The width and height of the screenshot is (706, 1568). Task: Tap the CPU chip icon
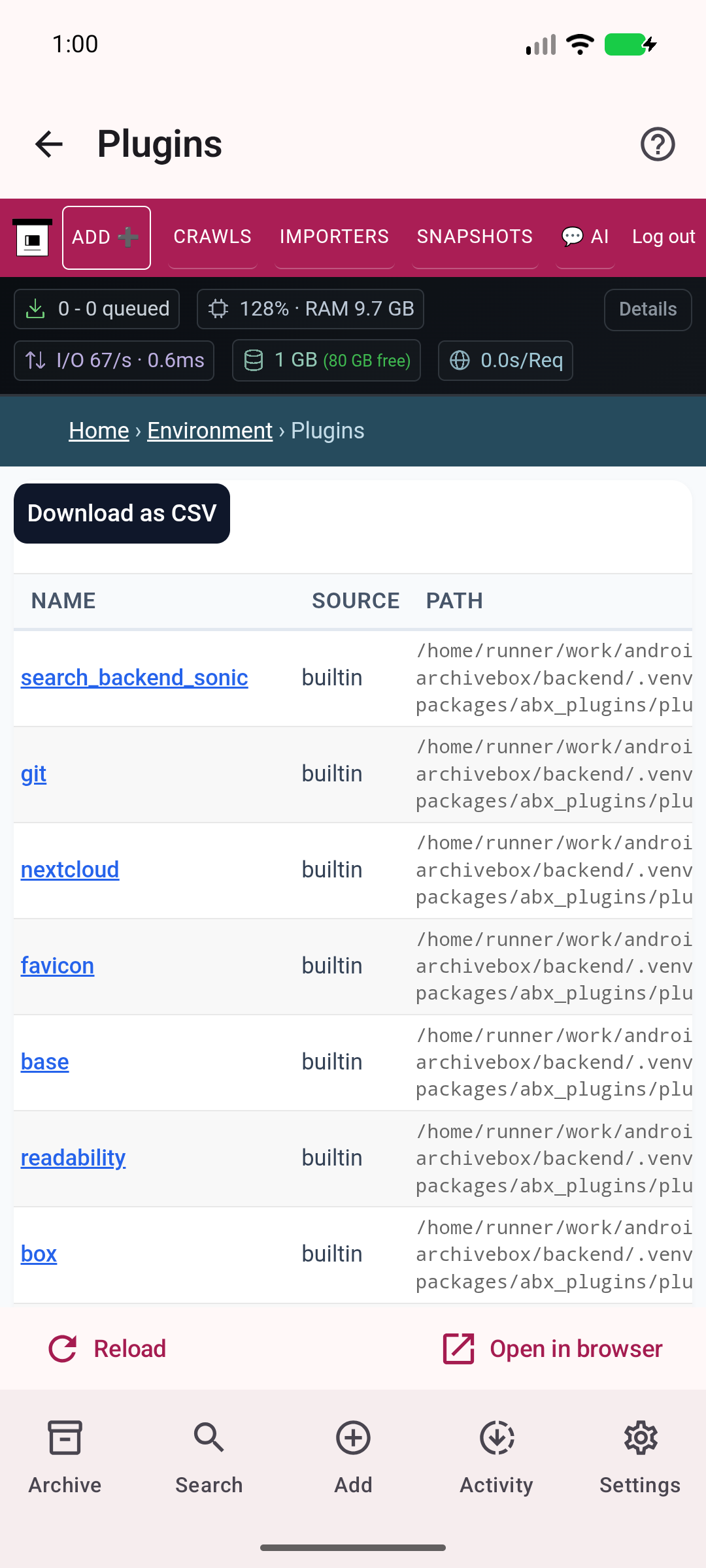218,309
